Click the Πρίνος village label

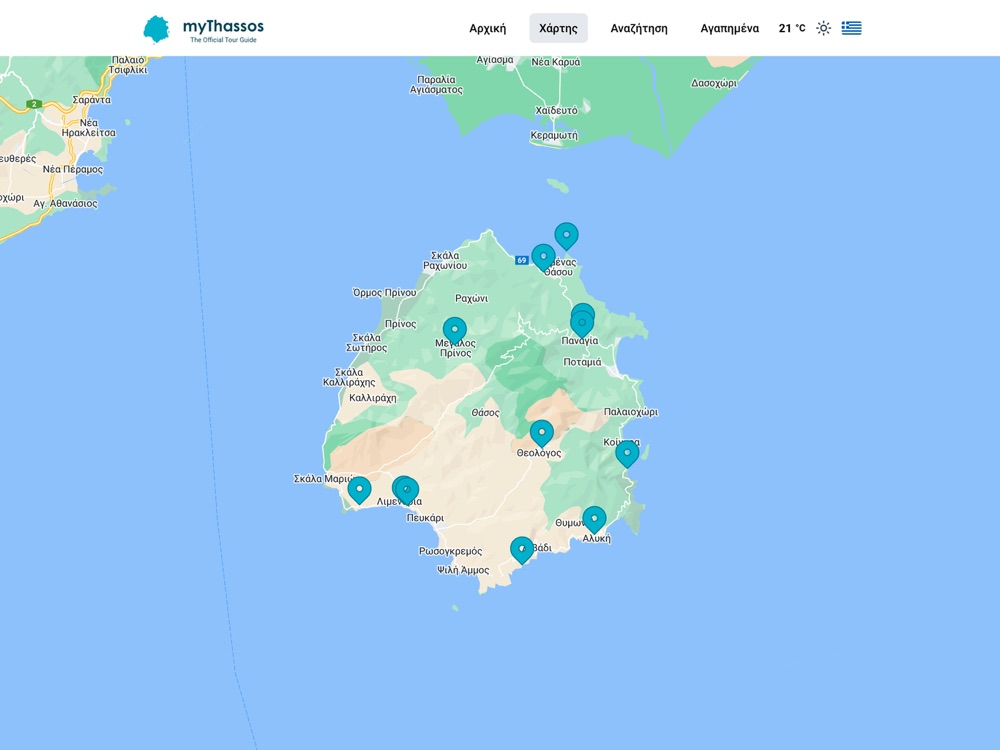pyautogui.click(x=401, y=324)
